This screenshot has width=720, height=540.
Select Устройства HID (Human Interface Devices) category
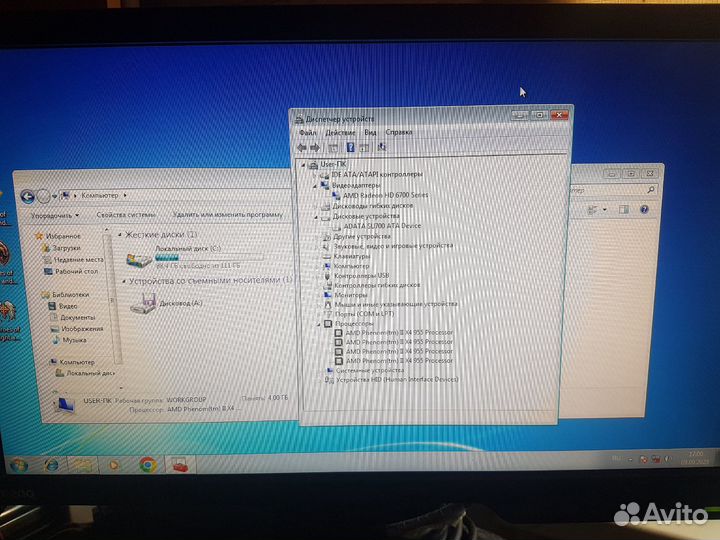(397, 380)
